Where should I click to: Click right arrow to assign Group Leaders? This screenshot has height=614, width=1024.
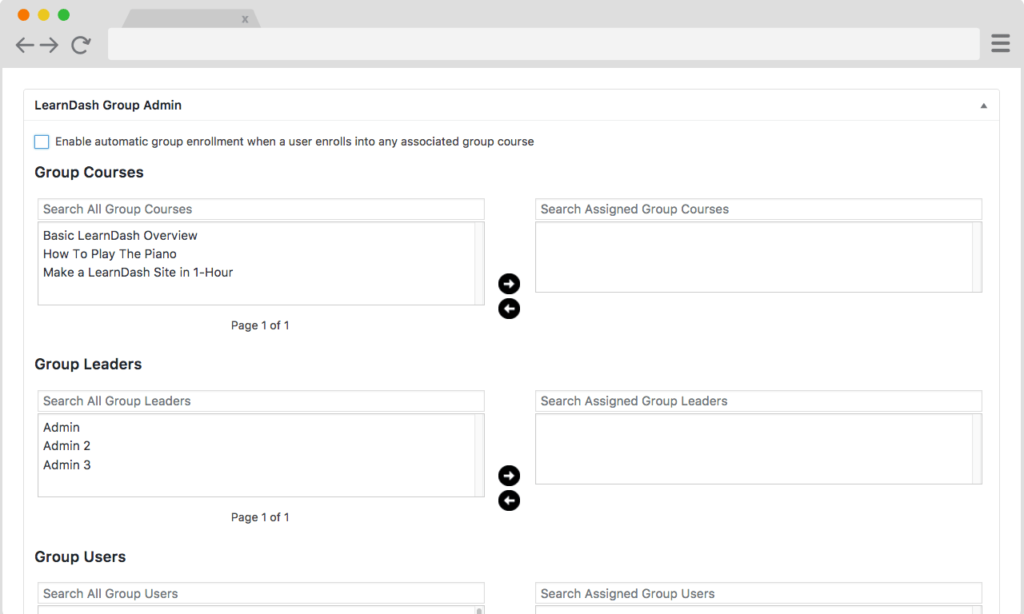(x=509, y=475)
